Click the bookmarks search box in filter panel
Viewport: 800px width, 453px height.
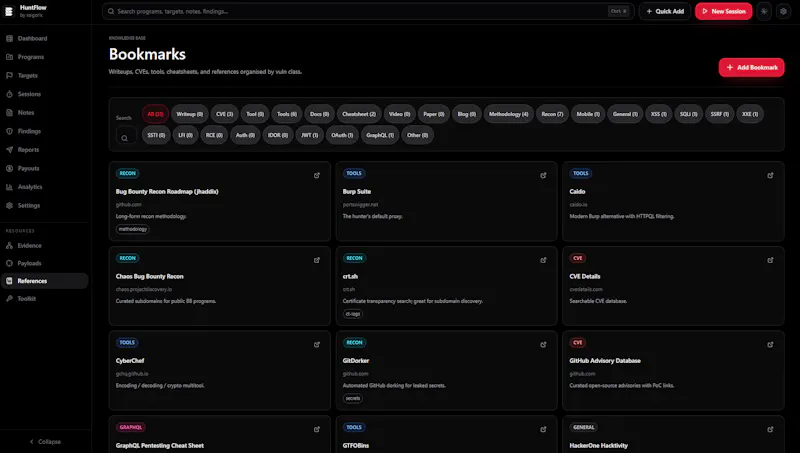(125, 137)
